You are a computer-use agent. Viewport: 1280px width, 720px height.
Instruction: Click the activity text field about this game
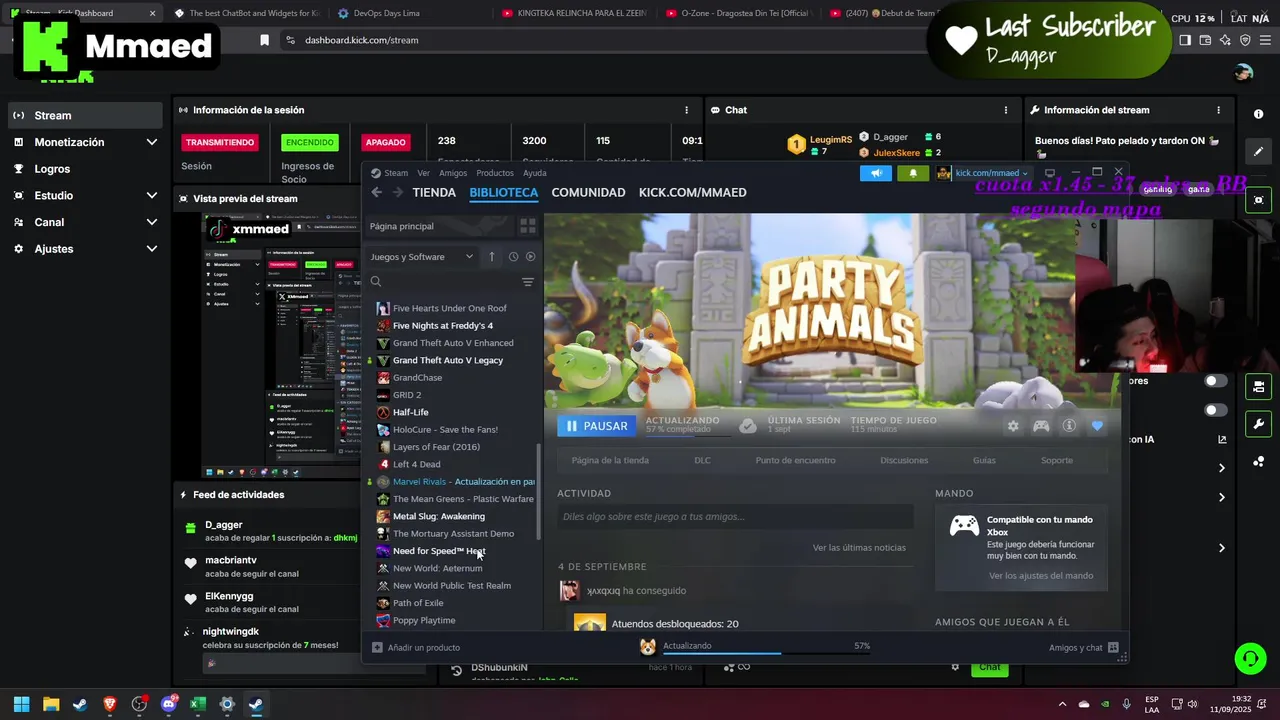tap(735, 516)
